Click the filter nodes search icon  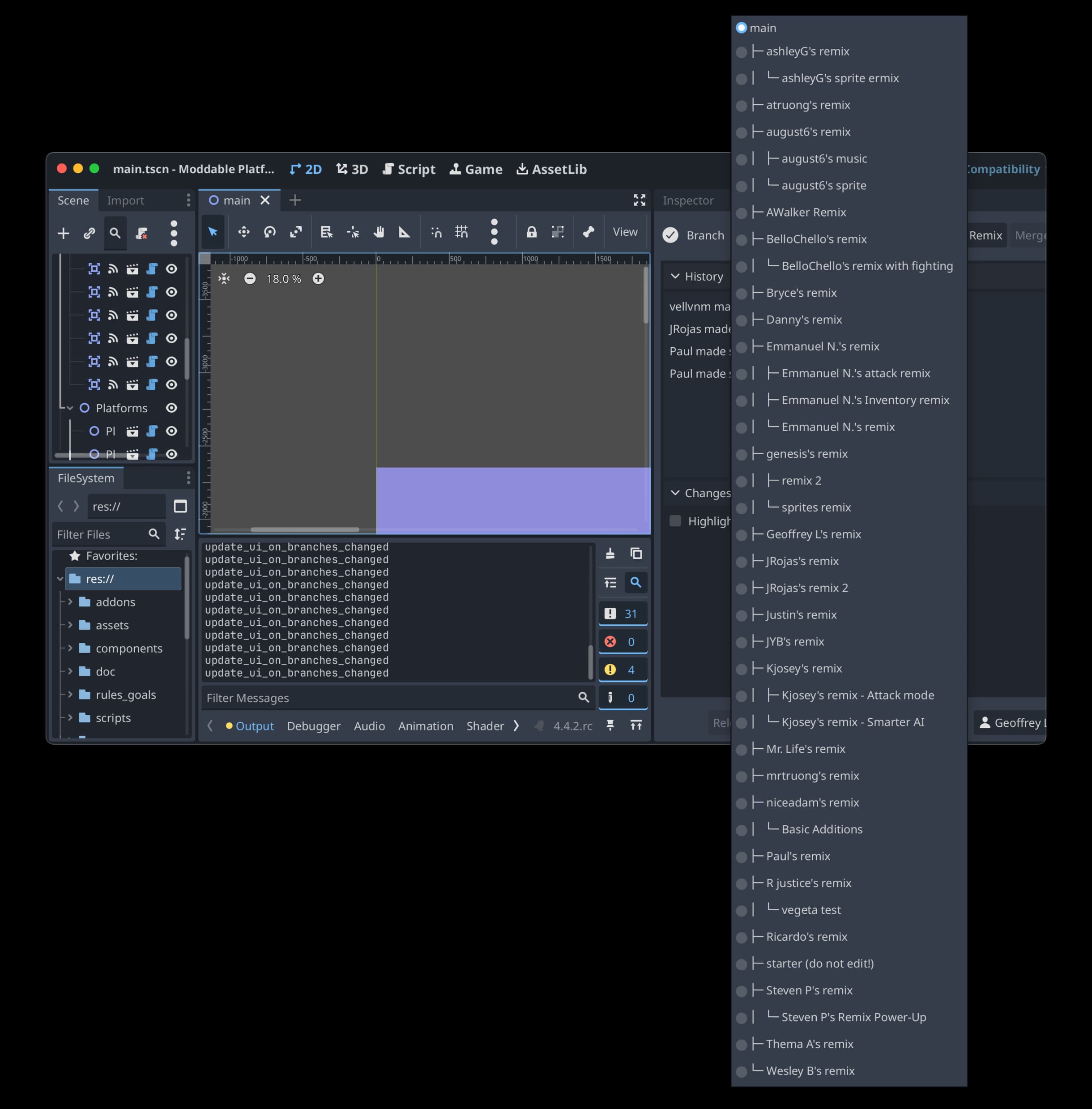pyautogui.click(x=115, y=233)
